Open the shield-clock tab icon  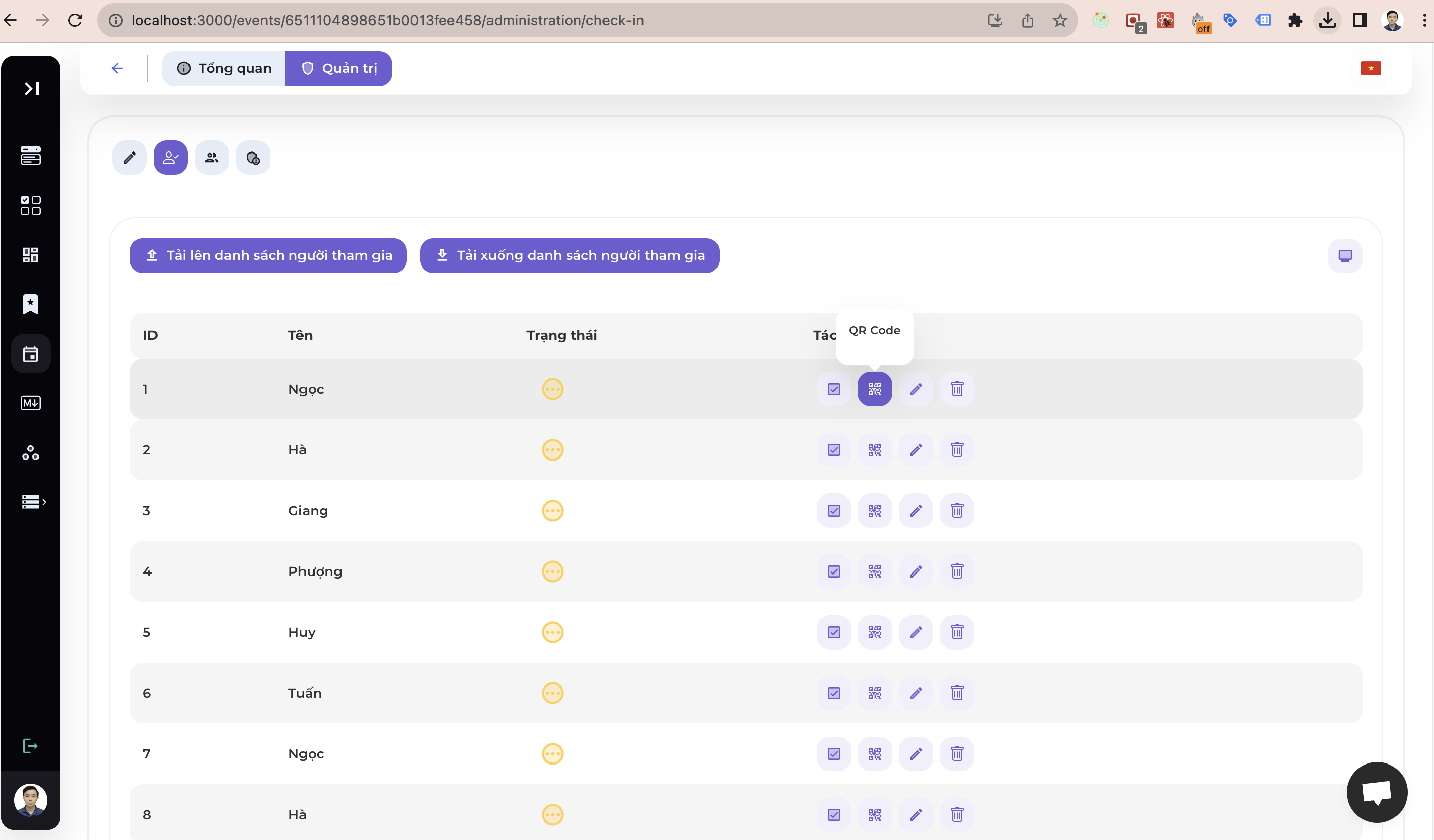coord(253,158)
